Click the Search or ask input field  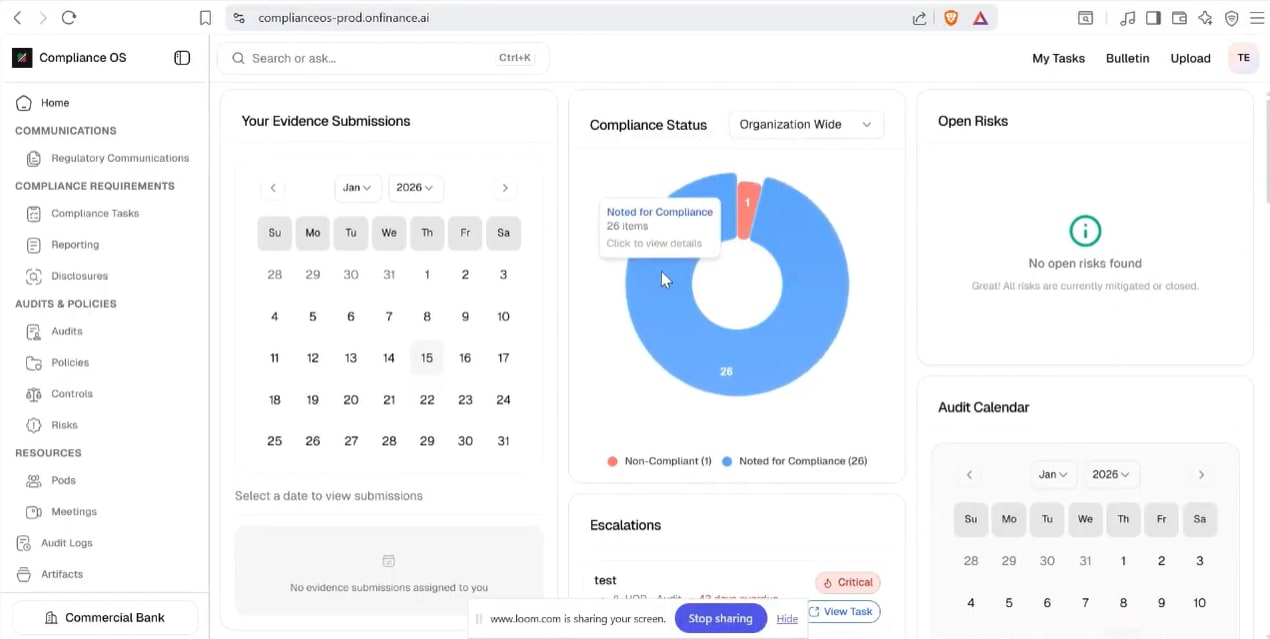pyautogui.click(x=370, y=58)
